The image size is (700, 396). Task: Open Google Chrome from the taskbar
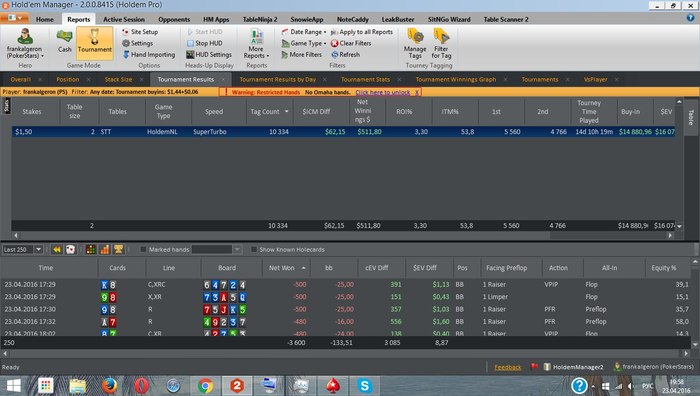(x=205, y=385)
